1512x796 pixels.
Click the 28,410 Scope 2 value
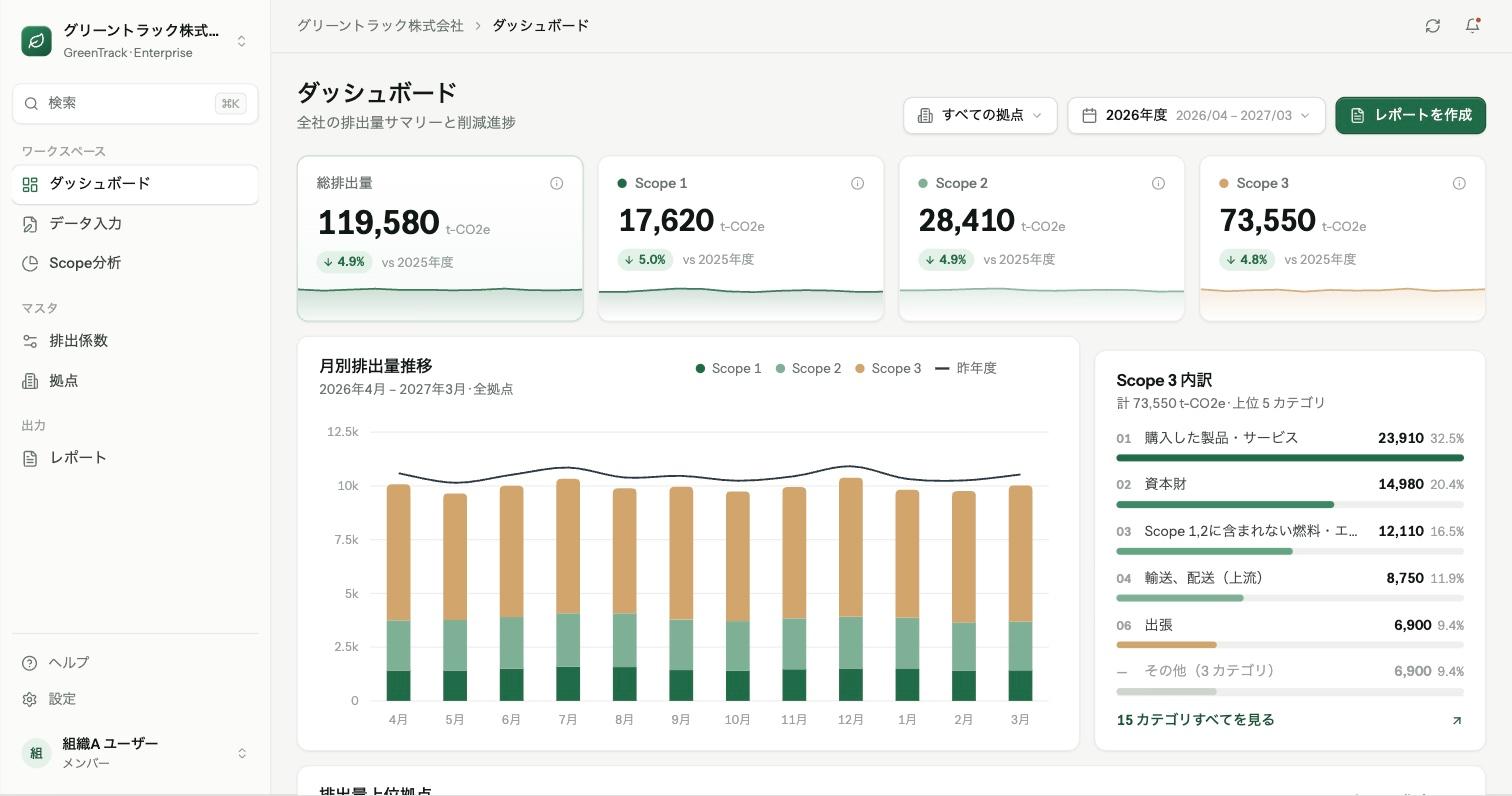pyautogui.click(x=967, y=221)
